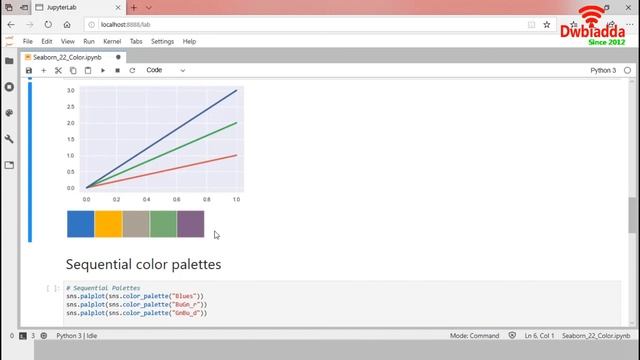Collapse output using the blue cell bar

click(30, 162)
